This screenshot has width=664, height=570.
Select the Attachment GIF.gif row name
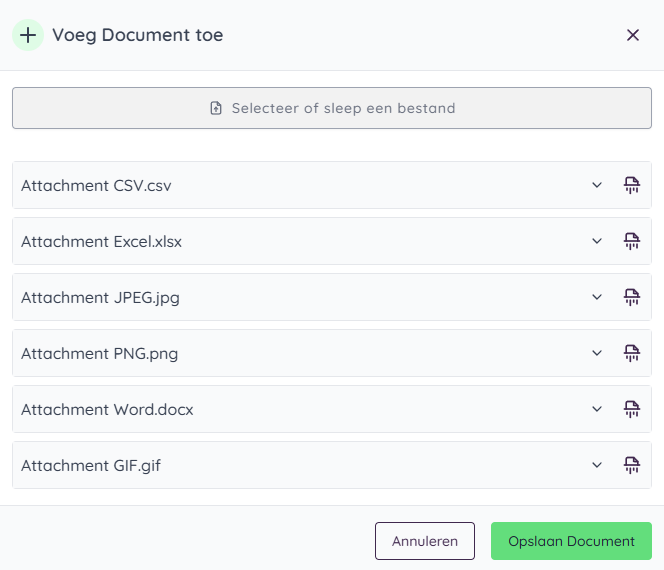coord(91,466)
